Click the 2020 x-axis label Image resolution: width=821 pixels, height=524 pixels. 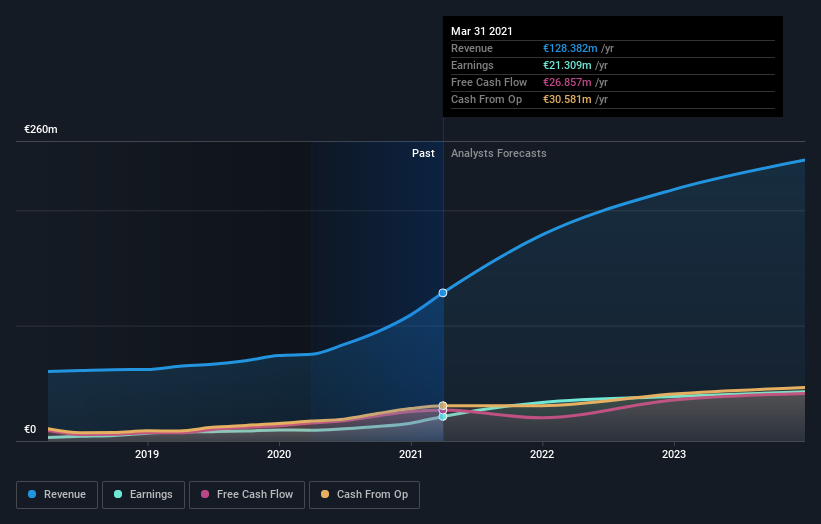[x=279, y=454]
